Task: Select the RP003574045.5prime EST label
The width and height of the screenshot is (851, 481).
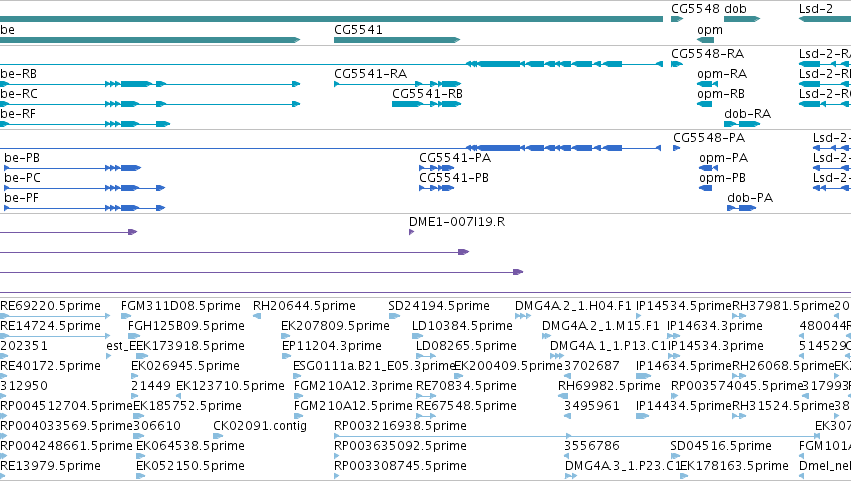Action: click(737, 387)
